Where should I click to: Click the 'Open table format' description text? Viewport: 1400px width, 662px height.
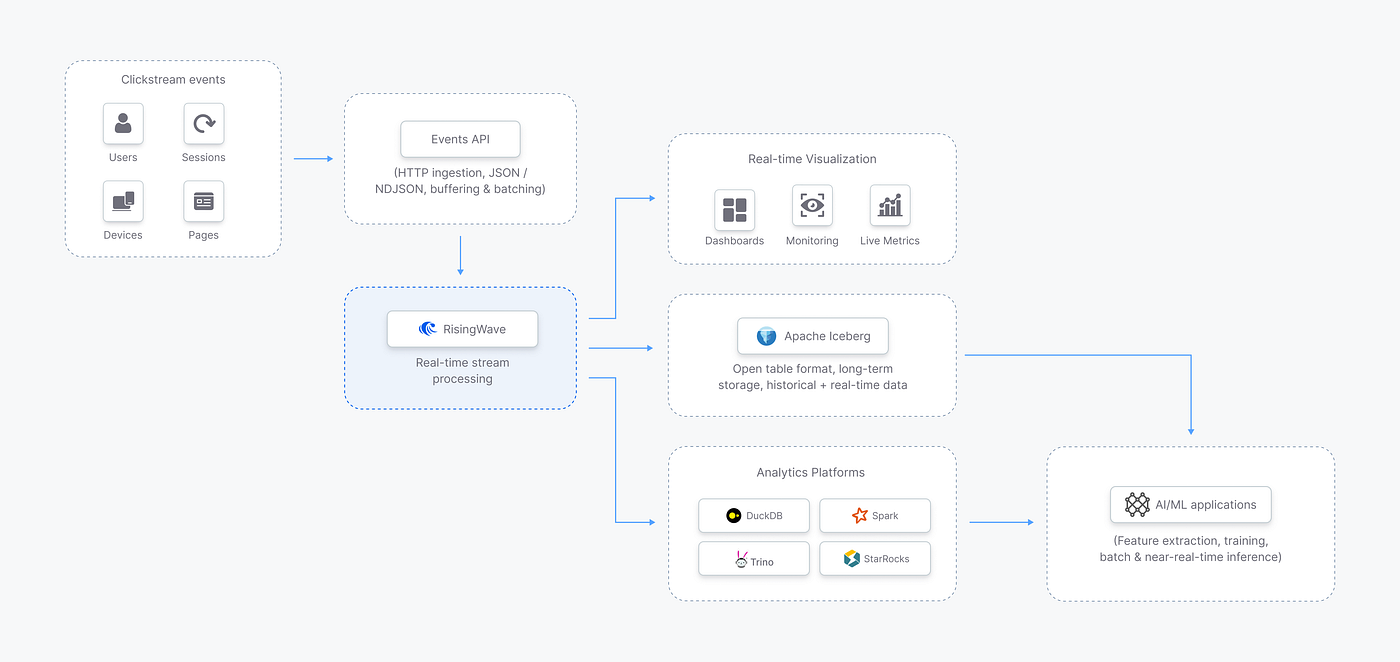[x=812, y=377]
